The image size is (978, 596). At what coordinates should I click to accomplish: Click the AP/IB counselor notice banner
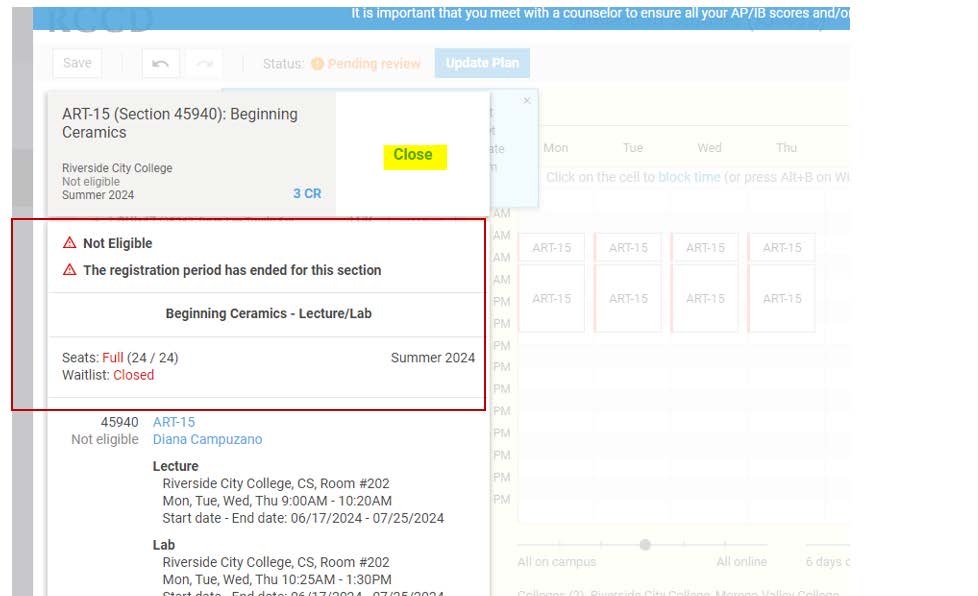441,17
